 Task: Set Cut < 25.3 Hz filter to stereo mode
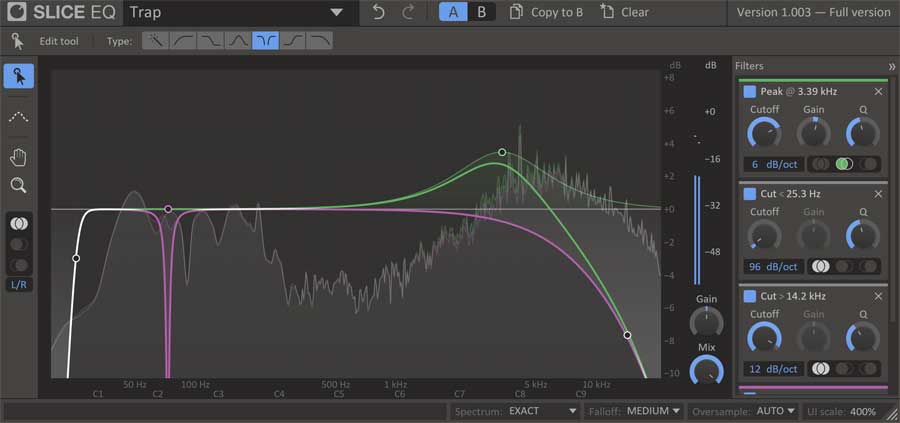pyautogui.click(x=821, y=266)
